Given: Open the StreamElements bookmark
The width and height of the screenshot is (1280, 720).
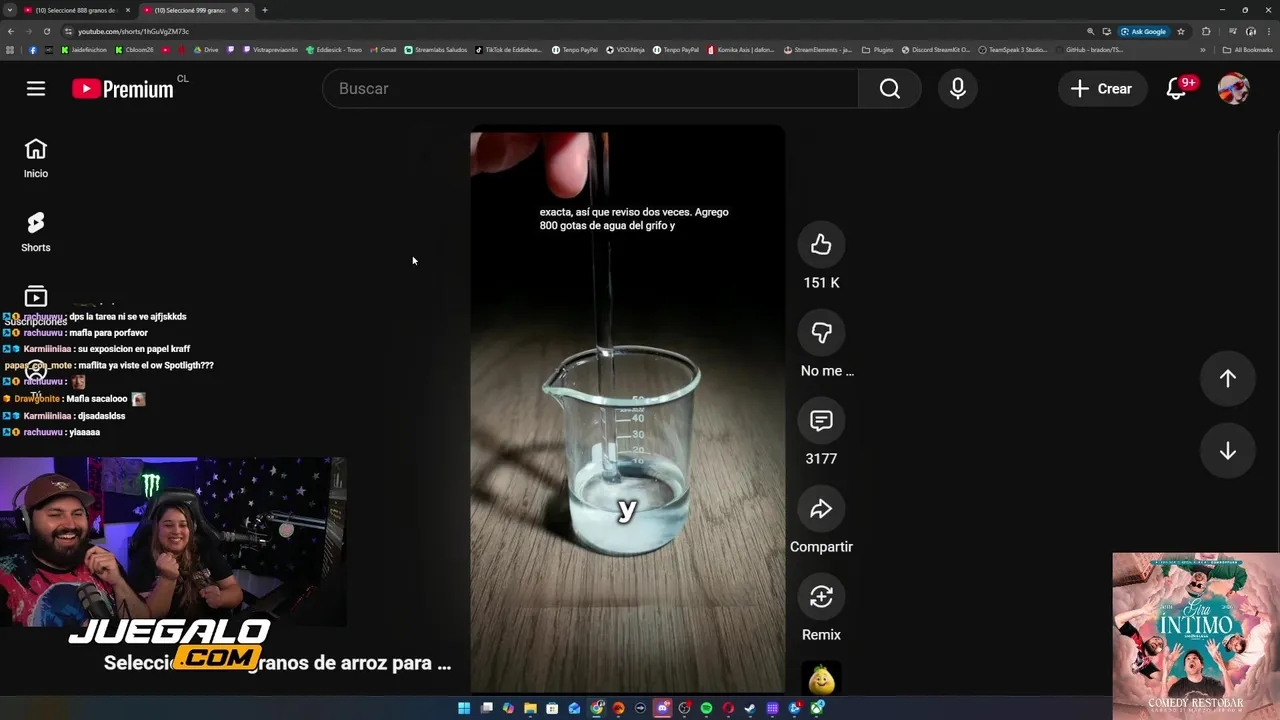Looking at the screenshot, I should (x=818, y=50).
